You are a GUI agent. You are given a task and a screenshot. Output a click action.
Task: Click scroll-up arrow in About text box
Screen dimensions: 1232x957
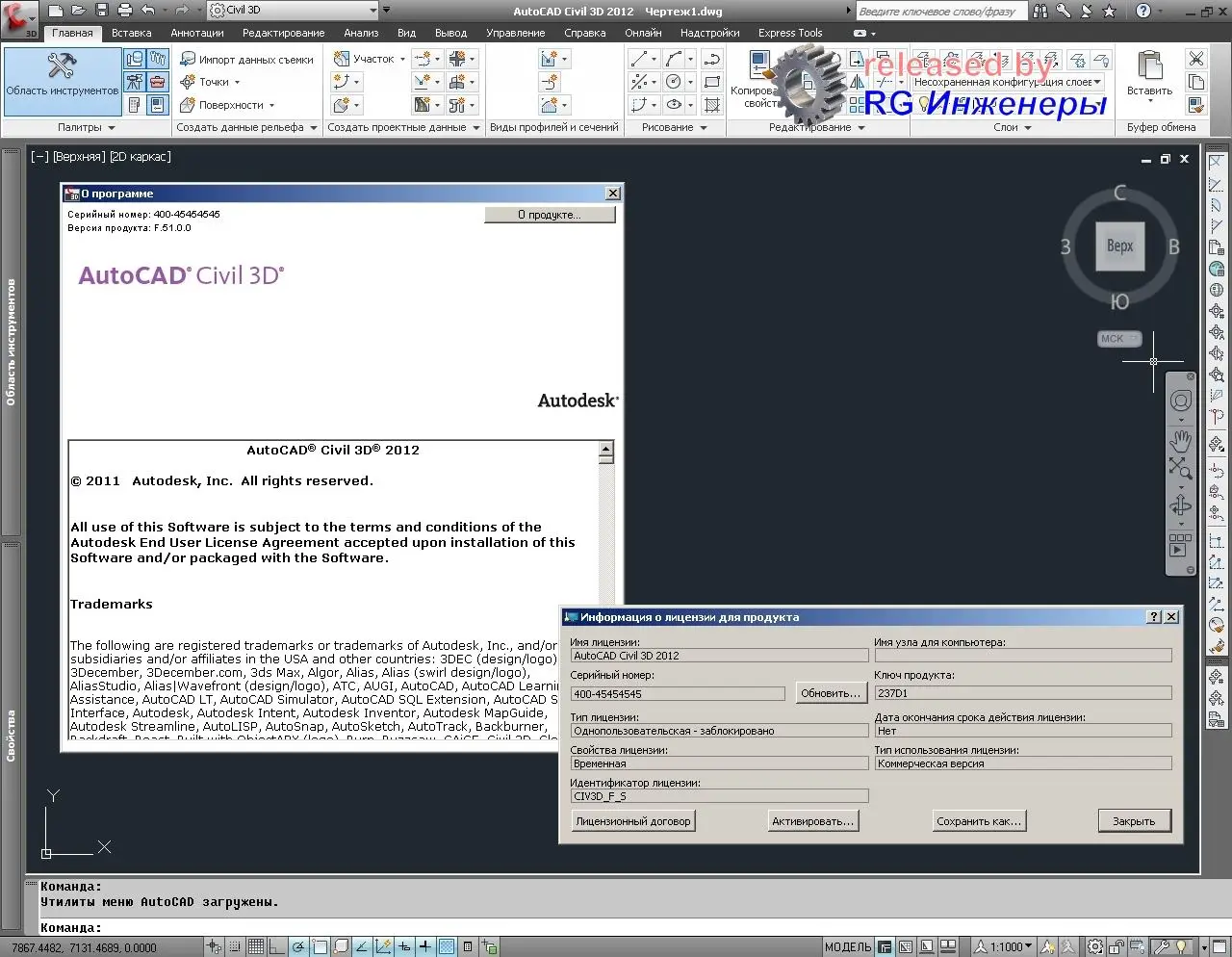[606, 450]
